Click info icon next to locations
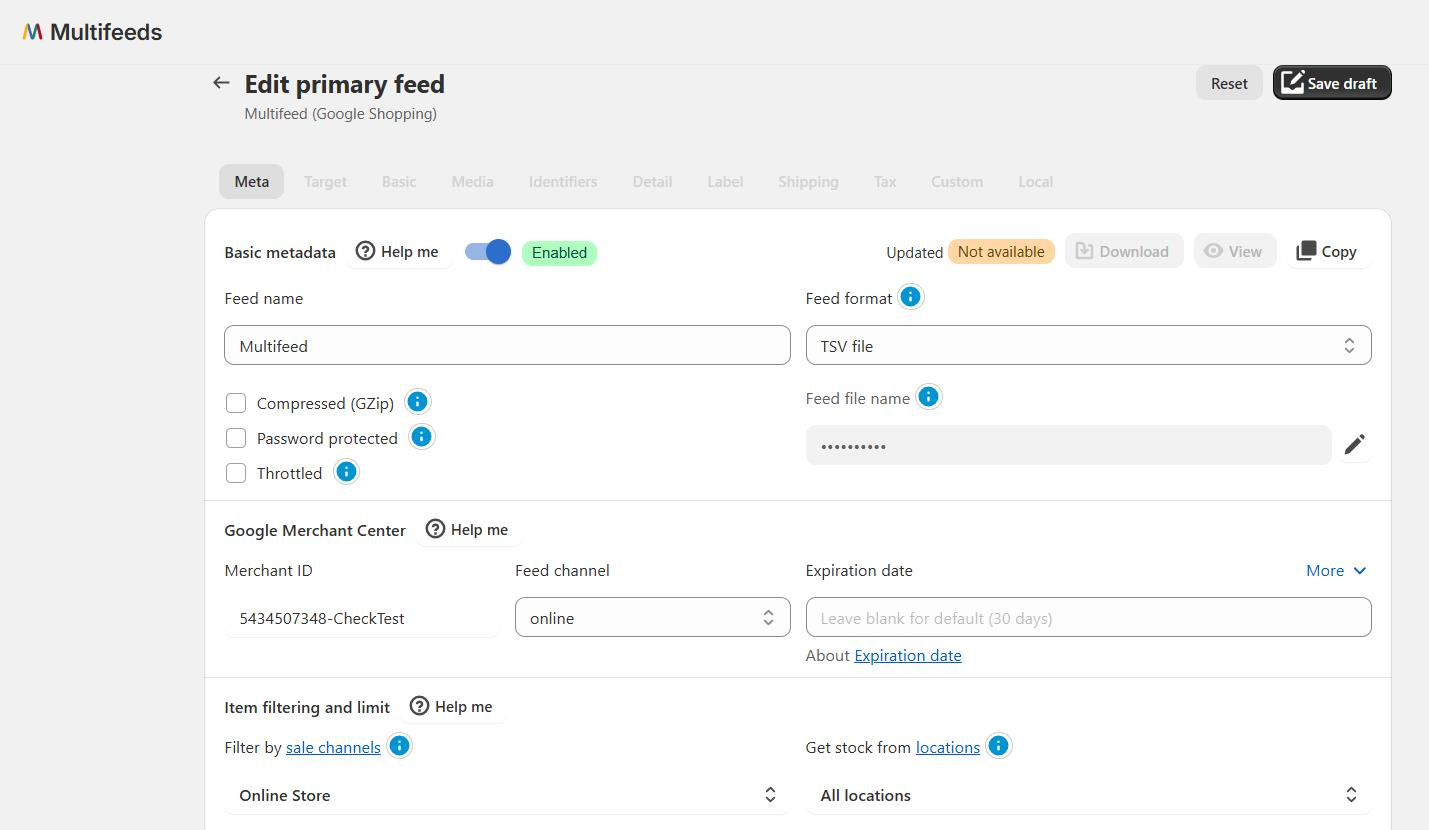This screenshot has height=830, width=1429. click(x=998, y=746)
